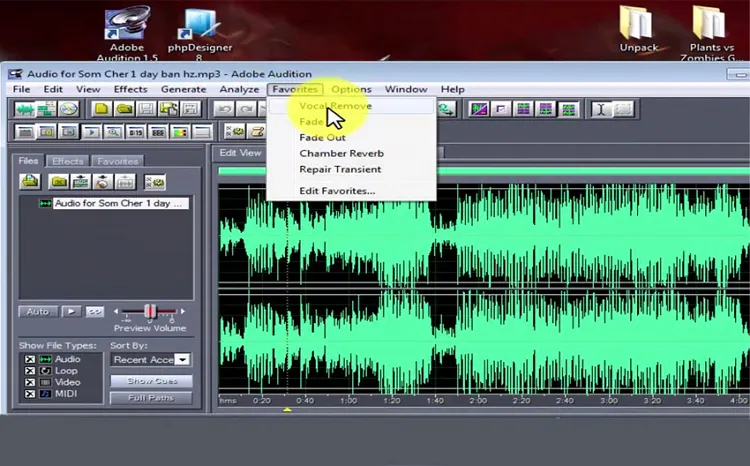Open the Analyze menu
This screenshot has height=466, width=750.
(239, 89)
